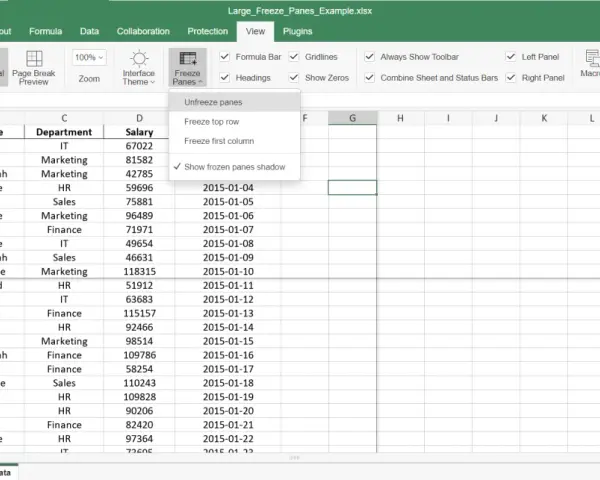Select date cell 2015-01-04

[x=228, y=188]
